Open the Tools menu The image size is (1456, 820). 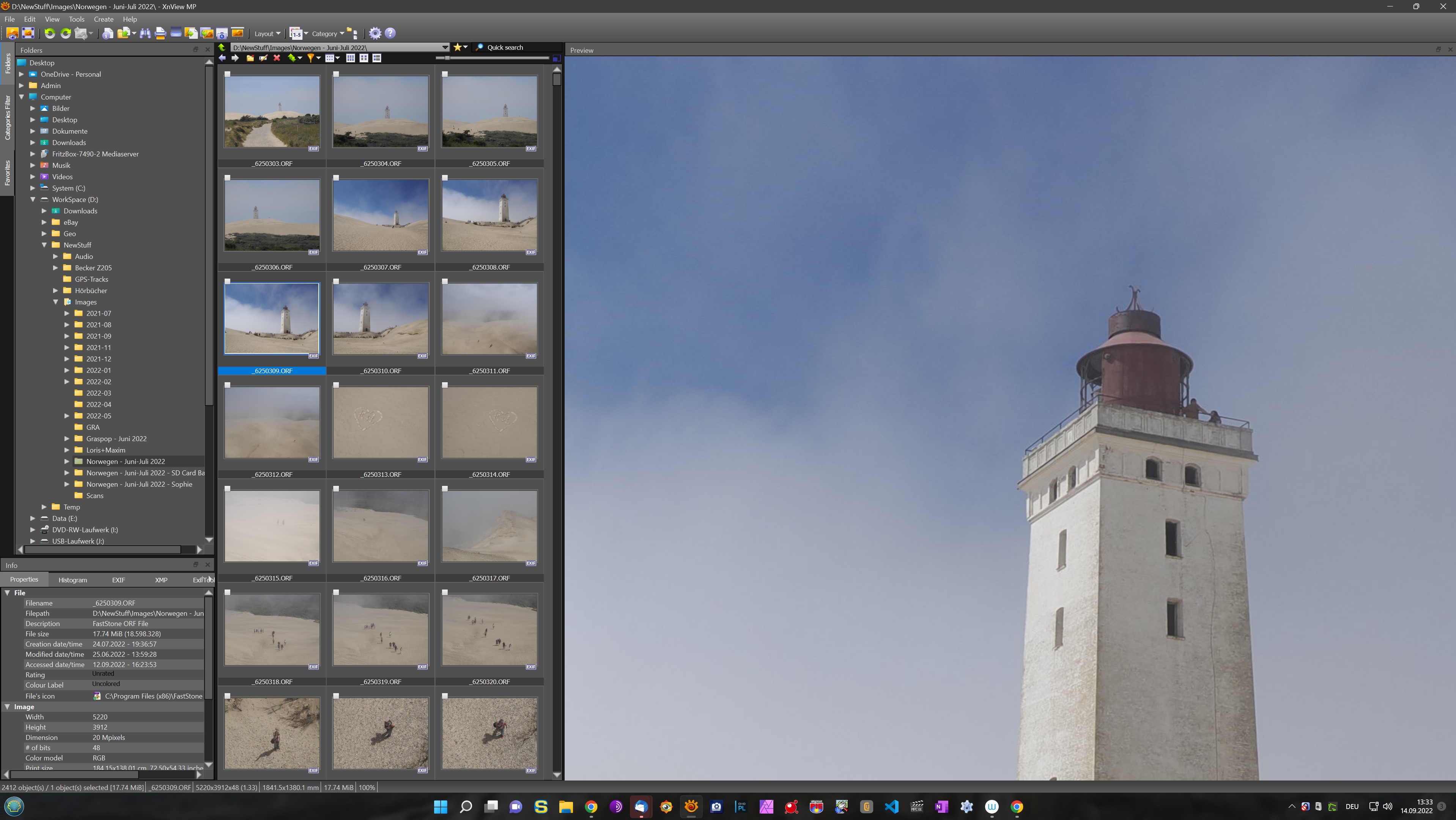(76, 19)
